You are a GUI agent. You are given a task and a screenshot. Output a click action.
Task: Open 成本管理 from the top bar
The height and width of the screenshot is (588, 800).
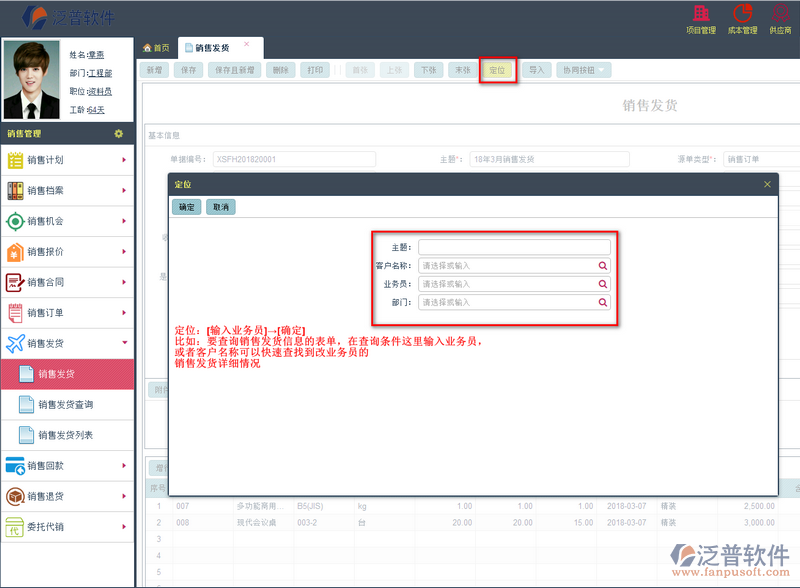[x=742, y=19]
